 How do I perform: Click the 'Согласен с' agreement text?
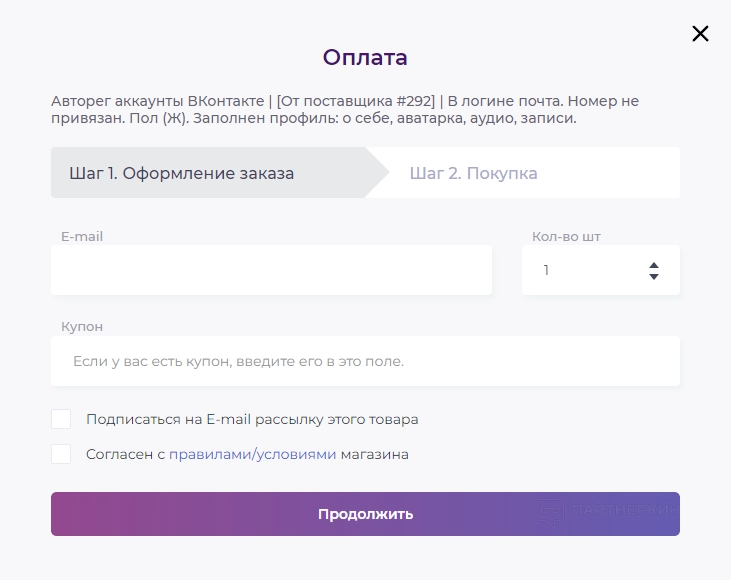[x=126, y=454]
